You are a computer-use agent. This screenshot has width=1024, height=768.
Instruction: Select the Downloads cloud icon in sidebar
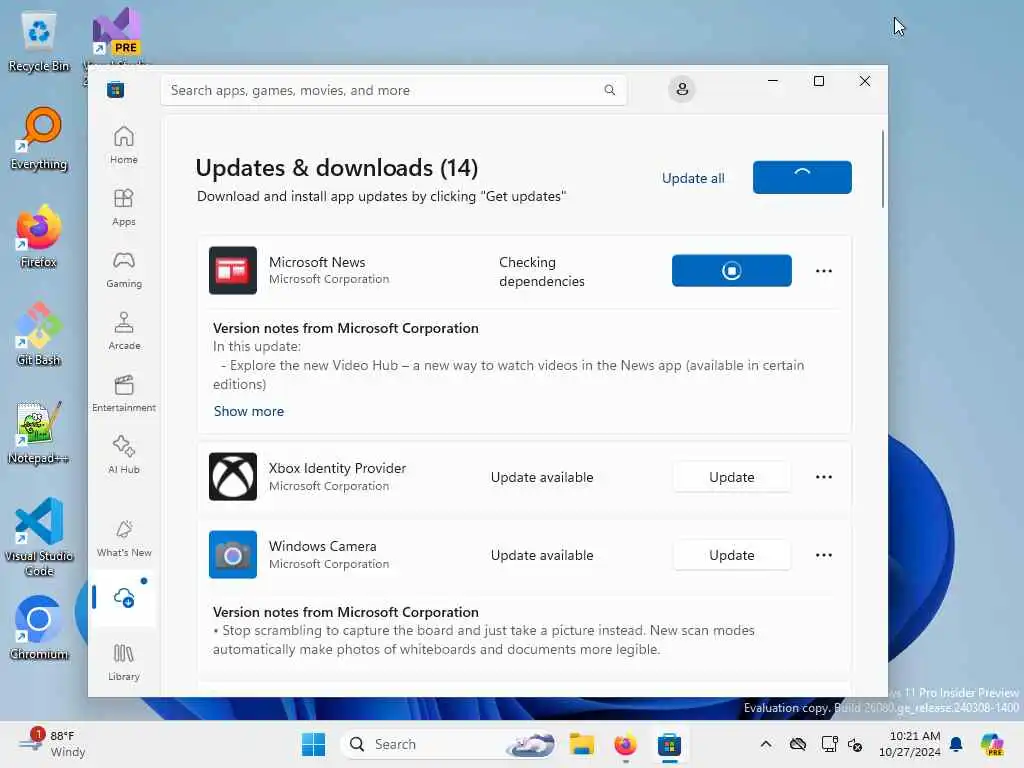pos(123,598)
